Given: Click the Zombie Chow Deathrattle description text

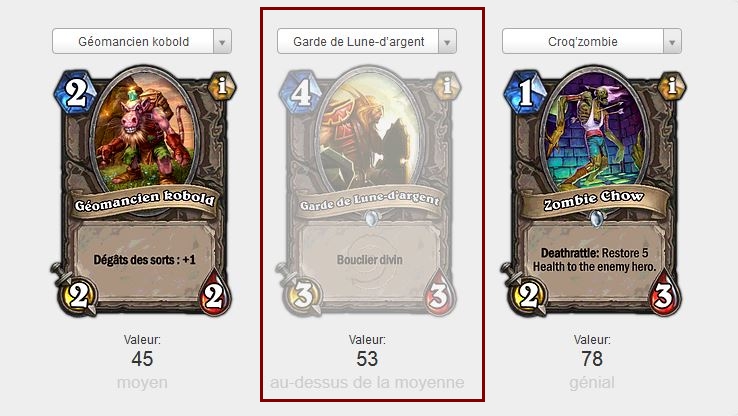Looking at the screenshot, I should pyautogui.click(x=594, y=260).
